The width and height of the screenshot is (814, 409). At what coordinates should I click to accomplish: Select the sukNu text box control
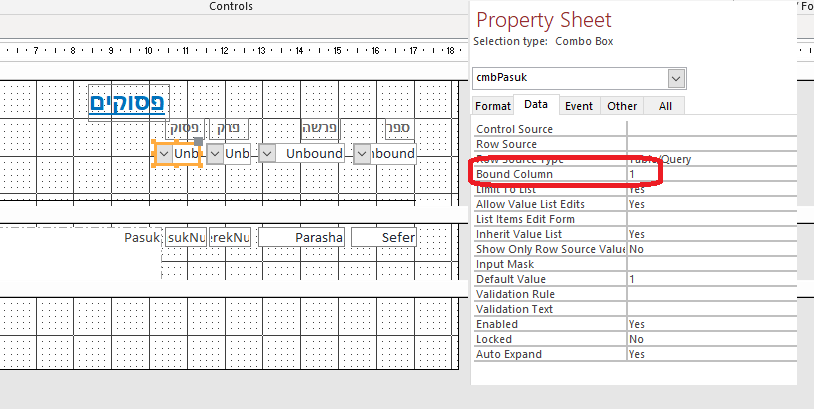pos(186,238)
